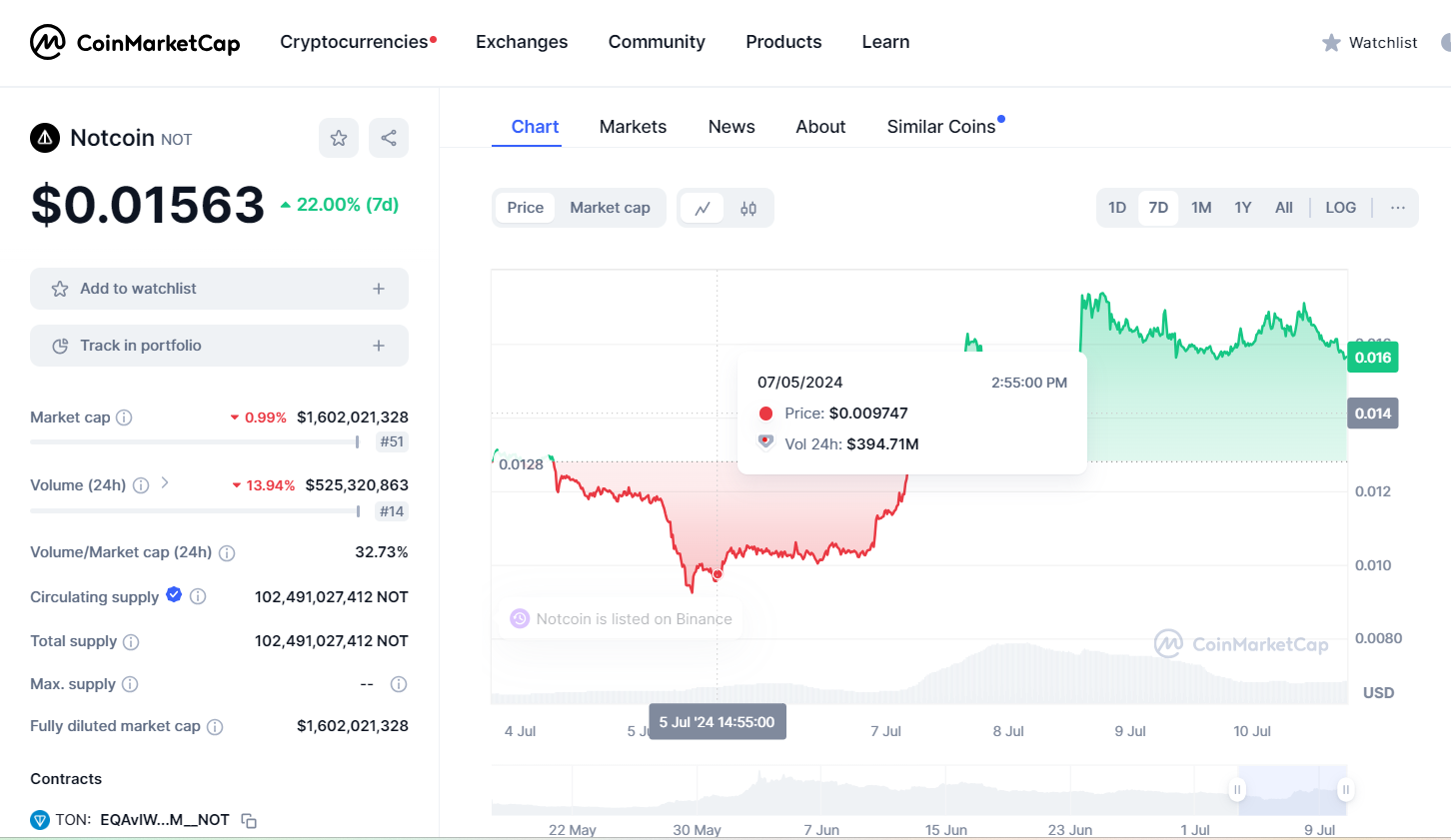Open the chart options ellipsis menu
This screenshot has height=840, width=1451.
(1397, 207)
